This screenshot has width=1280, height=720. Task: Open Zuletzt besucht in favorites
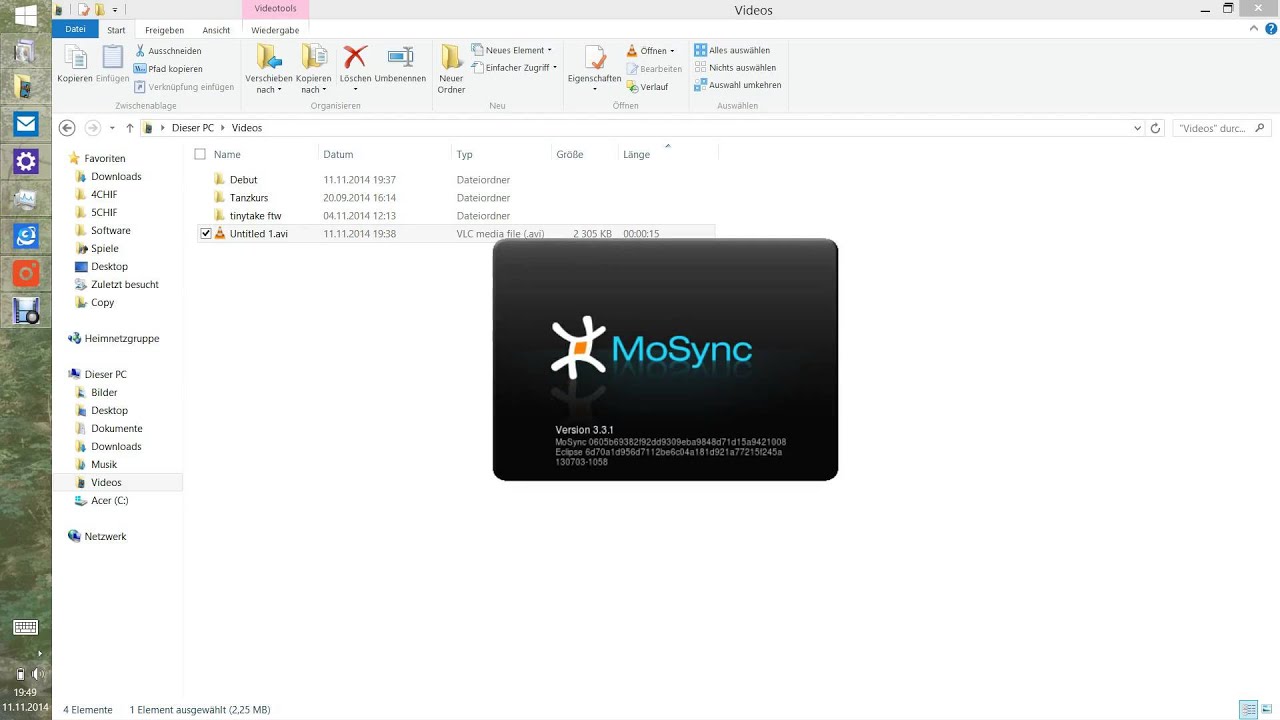pos(125,284)
